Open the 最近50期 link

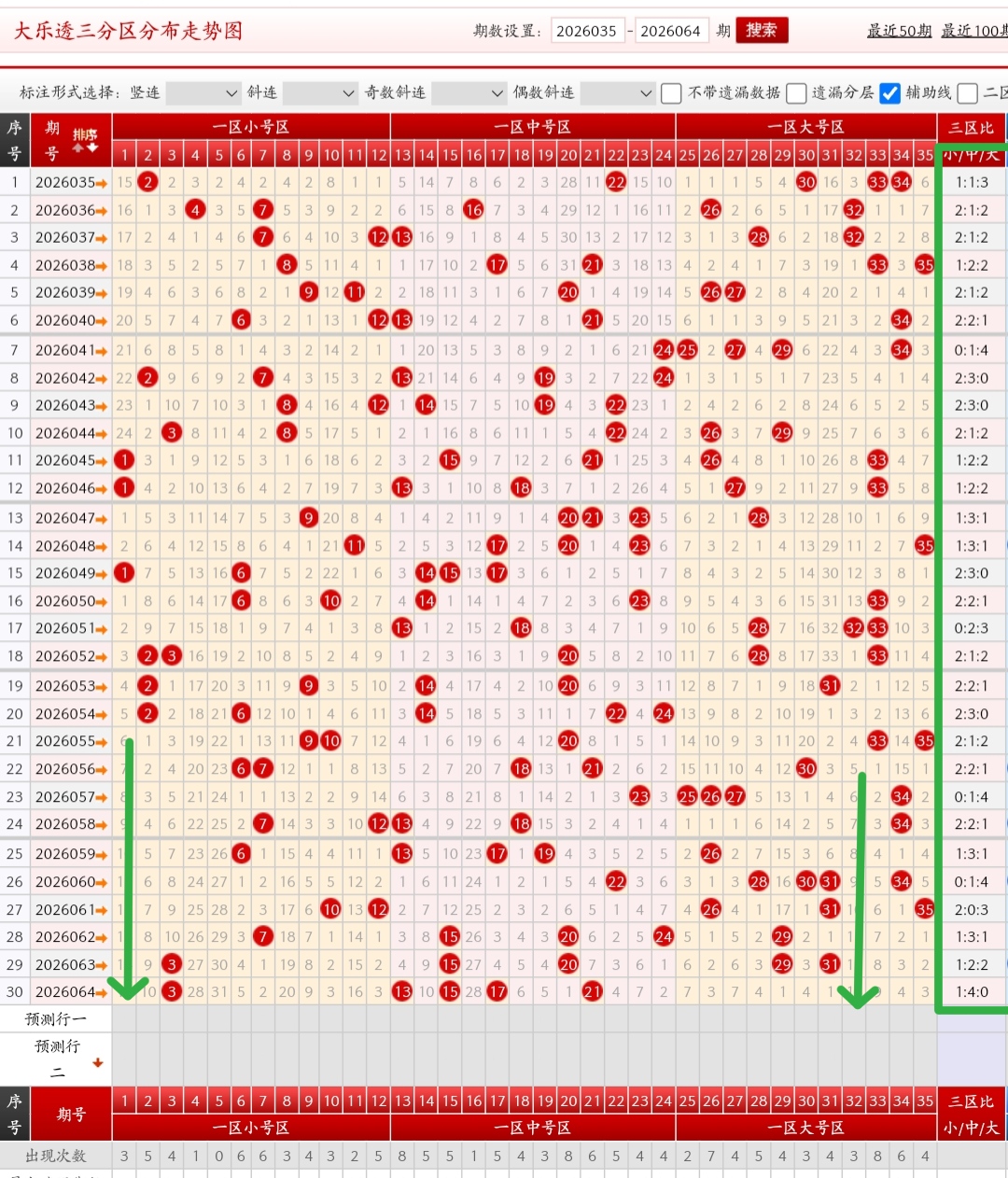pos(900,31)
